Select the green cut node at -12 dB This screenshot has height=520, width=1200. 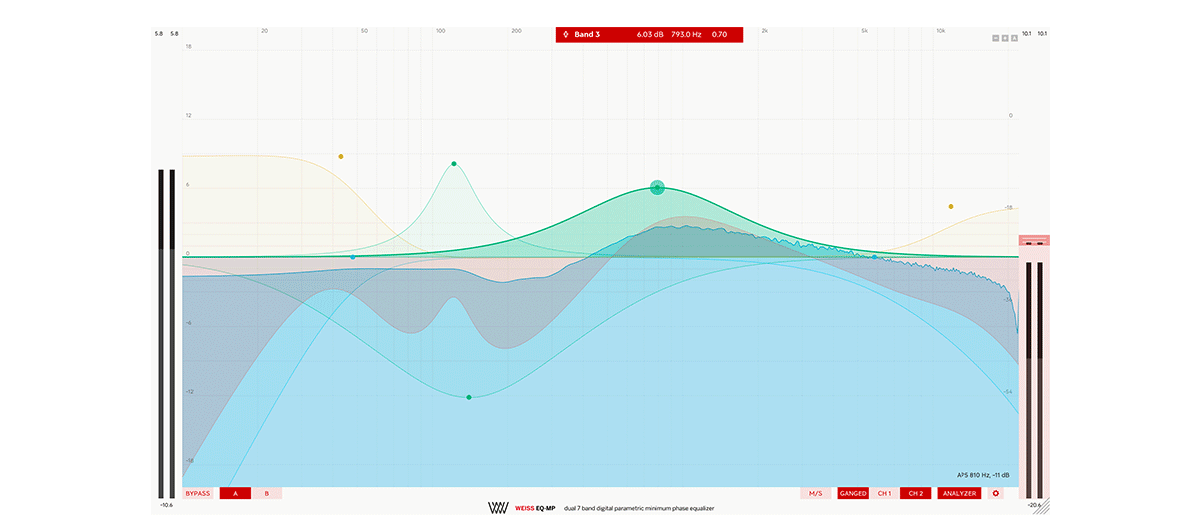[x=469, y=397]
